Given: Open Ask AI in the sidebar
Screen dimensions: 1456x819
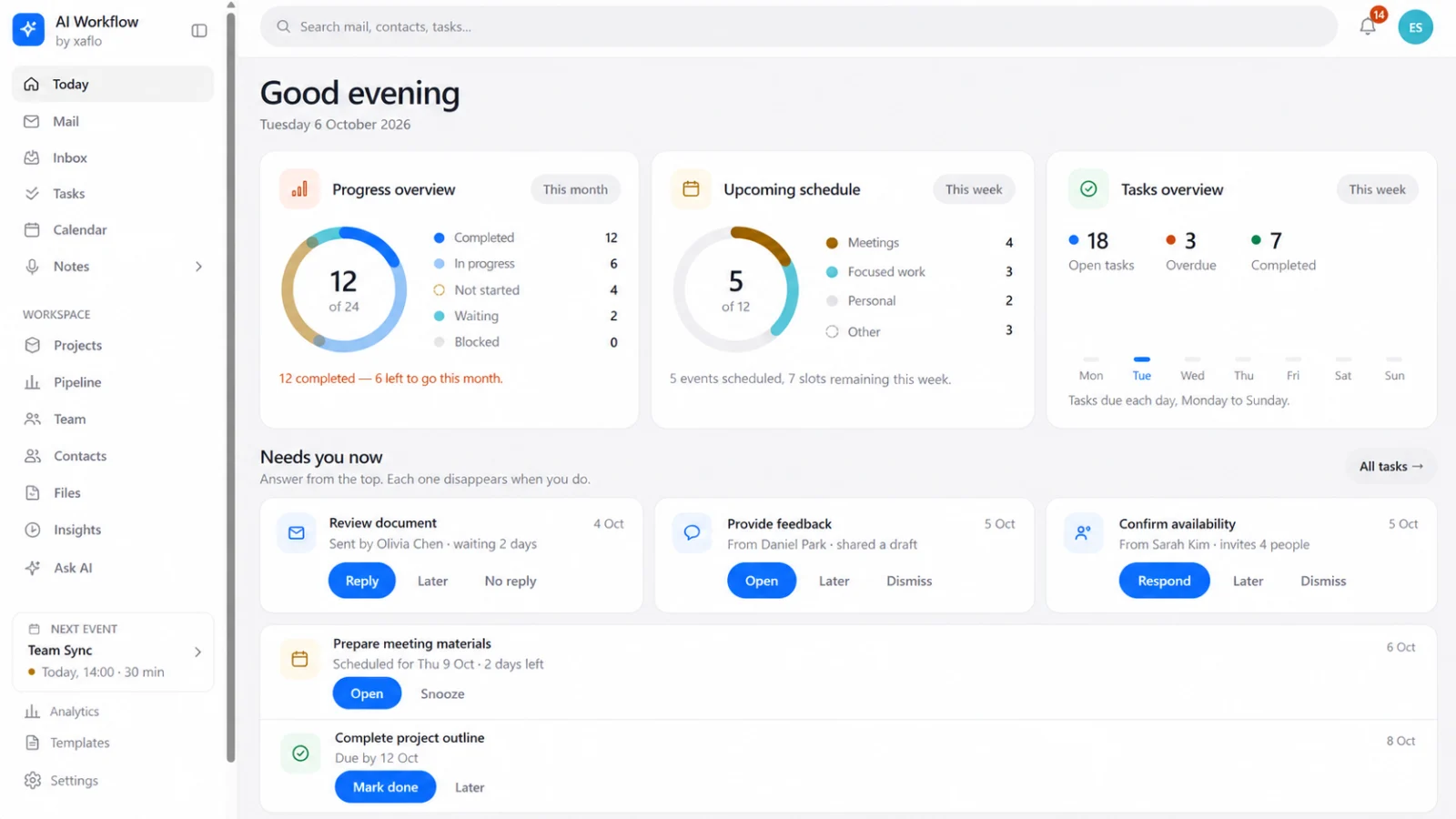Looking at the screenshot, I should click(x=113, y=568).
